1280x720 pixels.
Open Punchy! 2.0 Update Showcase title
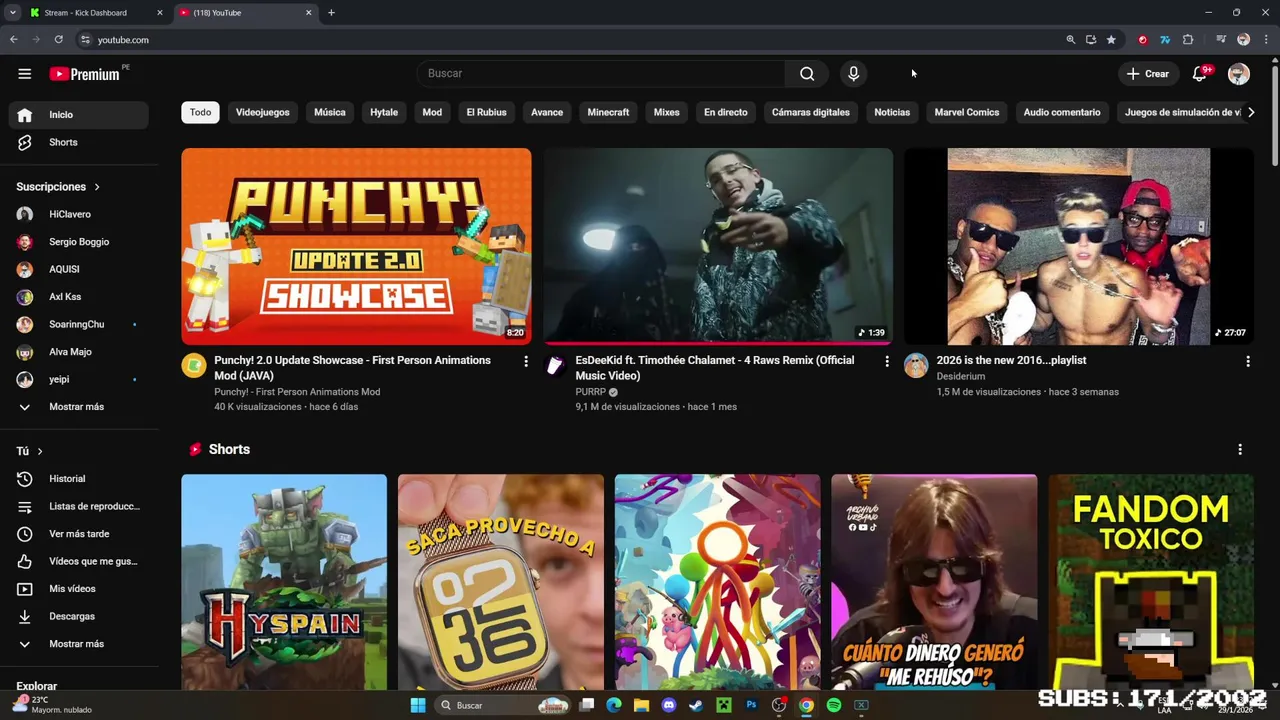coord(352,368)
